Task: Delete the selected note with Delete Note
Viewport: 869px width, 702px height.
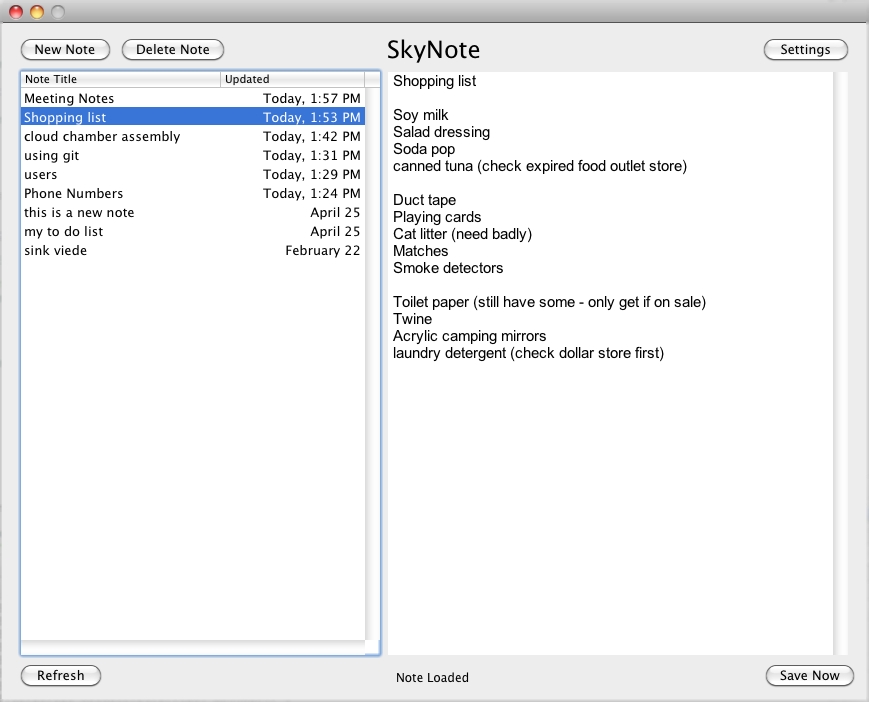Action: pos(173,49)
